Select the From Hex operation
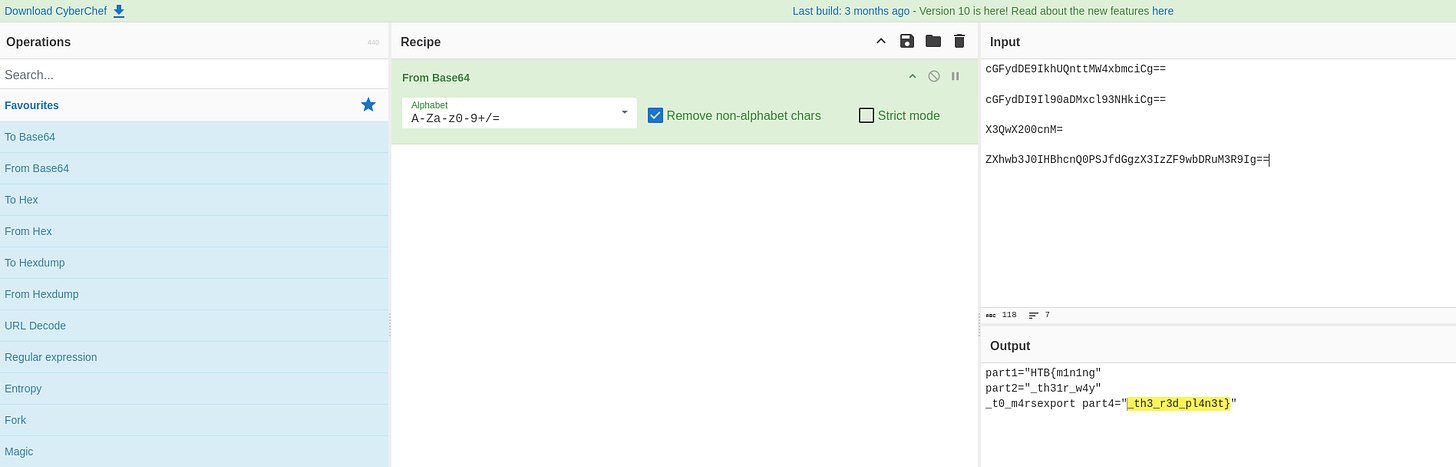 coord(194,231)
